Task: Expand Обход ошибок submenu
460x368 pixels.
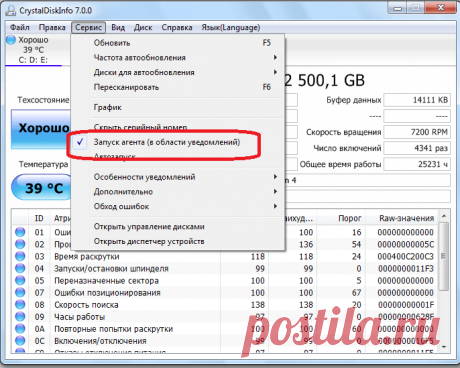Action: point(178,206)
